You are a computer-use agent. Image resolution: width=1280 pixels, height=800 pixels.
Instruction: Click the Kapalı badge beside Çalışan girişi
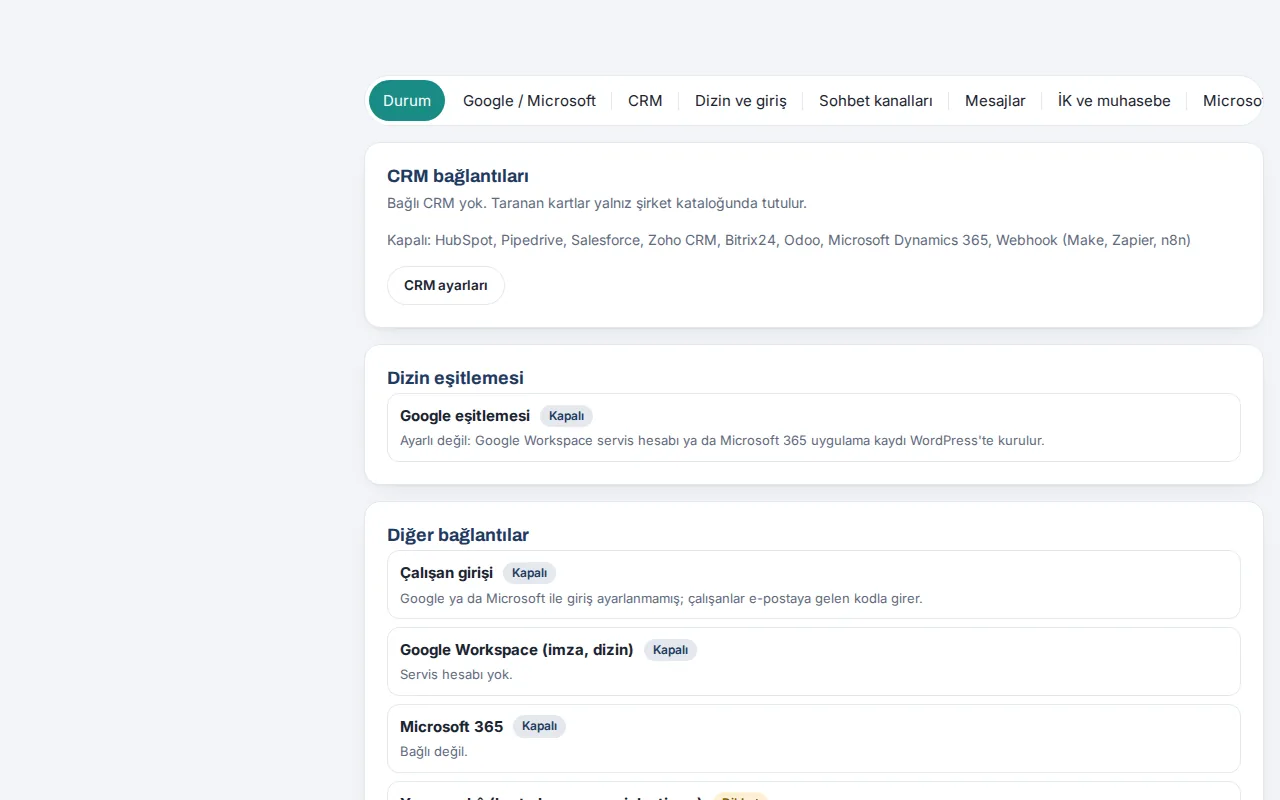click(530, 573)
